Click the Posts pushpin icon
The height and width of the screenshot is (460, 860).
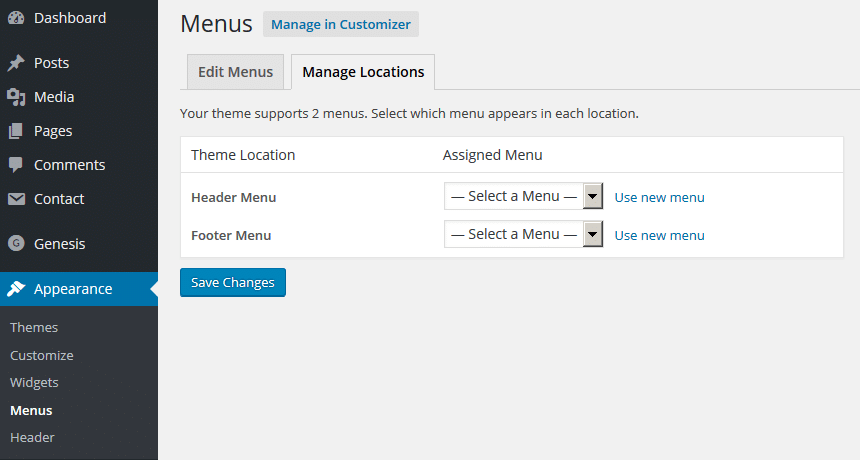[x=16, y=63]
